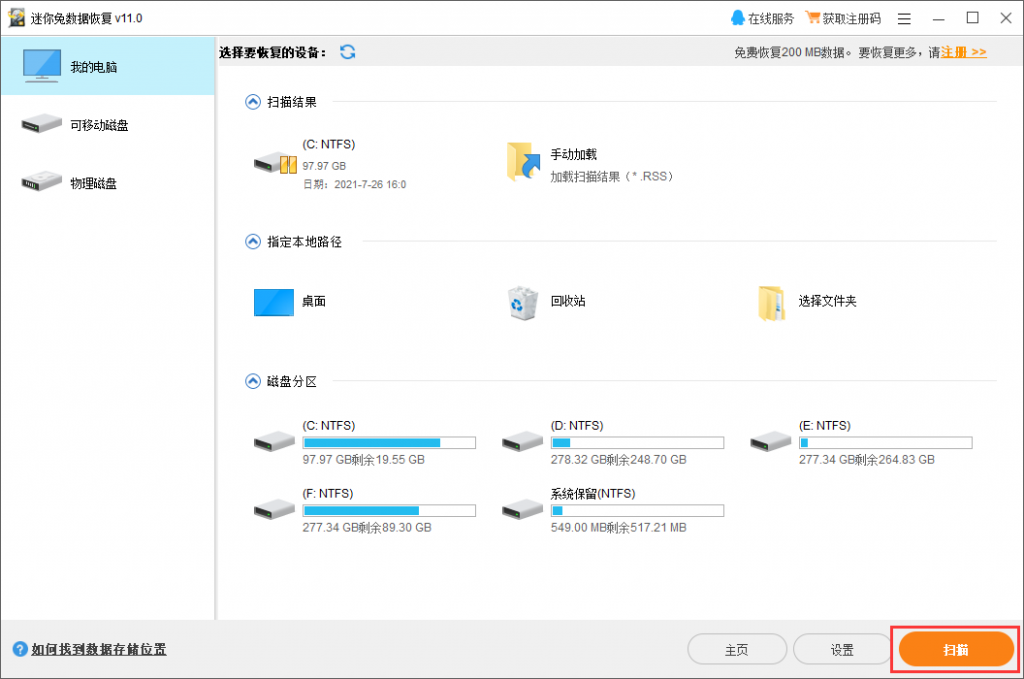Switch to the 物理磁盘 tab
This screenshot has height=679, width=1024.
[108, 182]
